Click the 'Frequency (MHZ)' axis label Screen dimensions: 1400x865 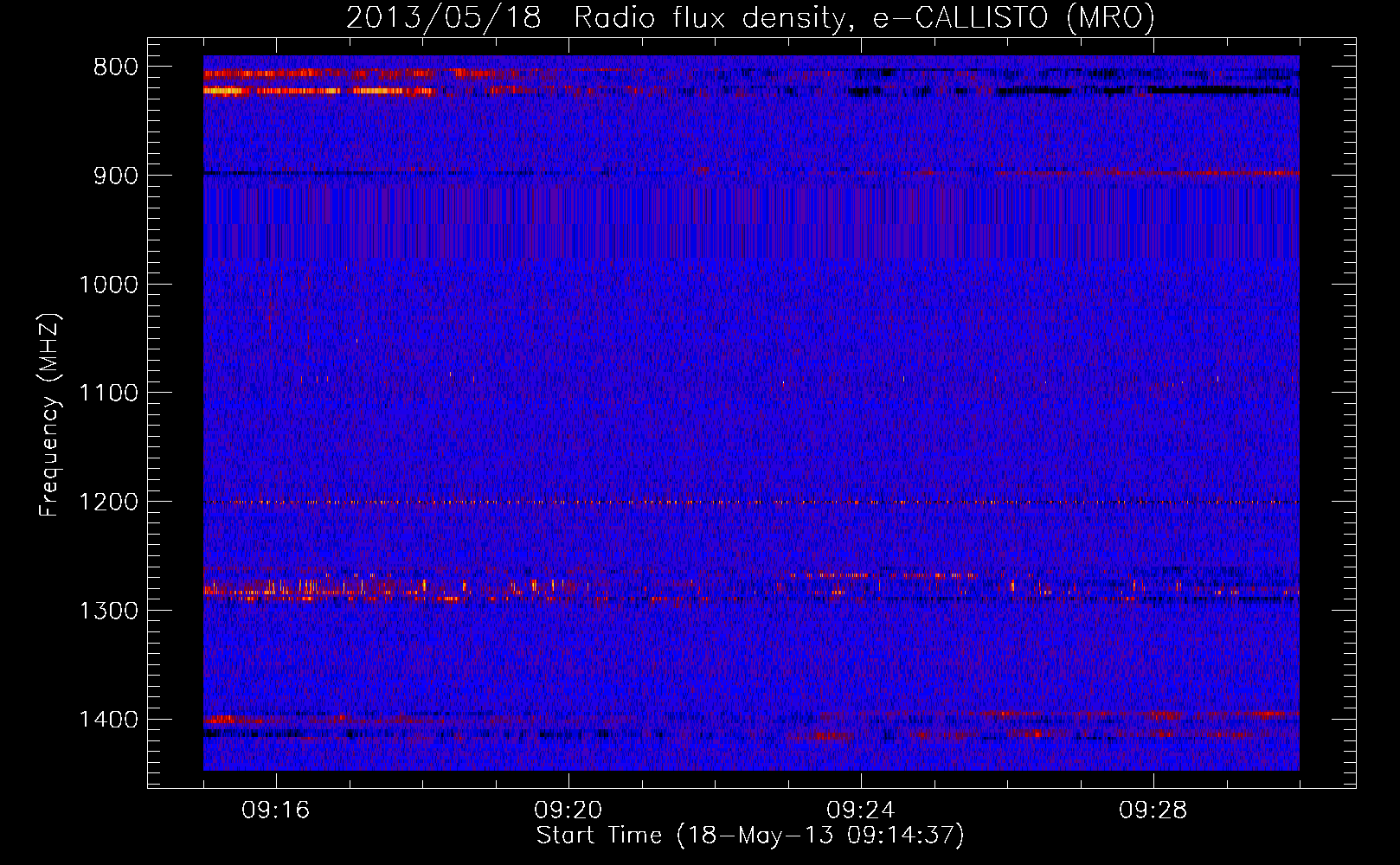point(49,414)
